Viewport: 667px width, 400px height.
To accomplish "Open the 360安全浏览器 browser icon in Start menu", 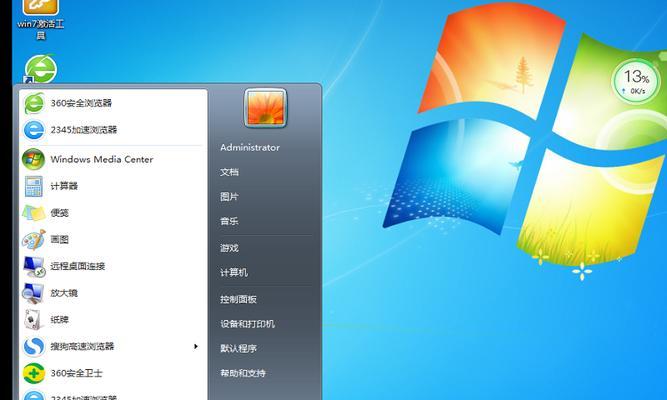I will tap(34, 103).
